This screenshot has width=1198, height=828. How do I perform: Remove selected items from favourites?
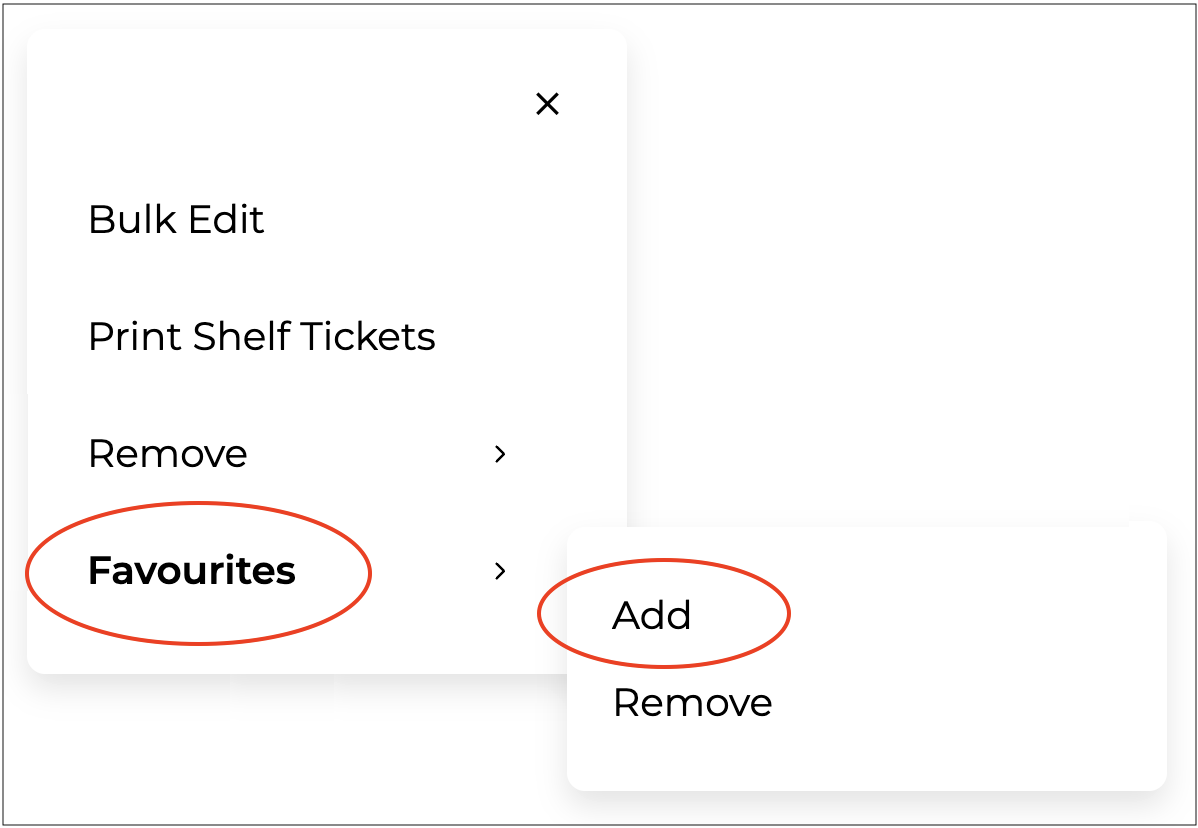692,703
